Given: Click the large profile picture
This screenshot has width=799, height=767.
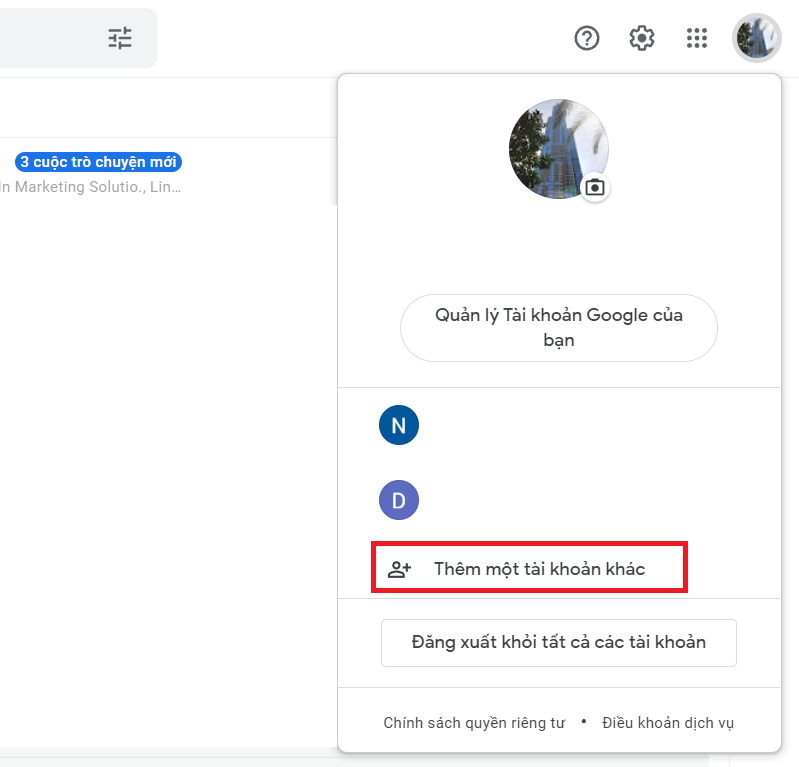Looking at the screenshot, I should point(558,149).
